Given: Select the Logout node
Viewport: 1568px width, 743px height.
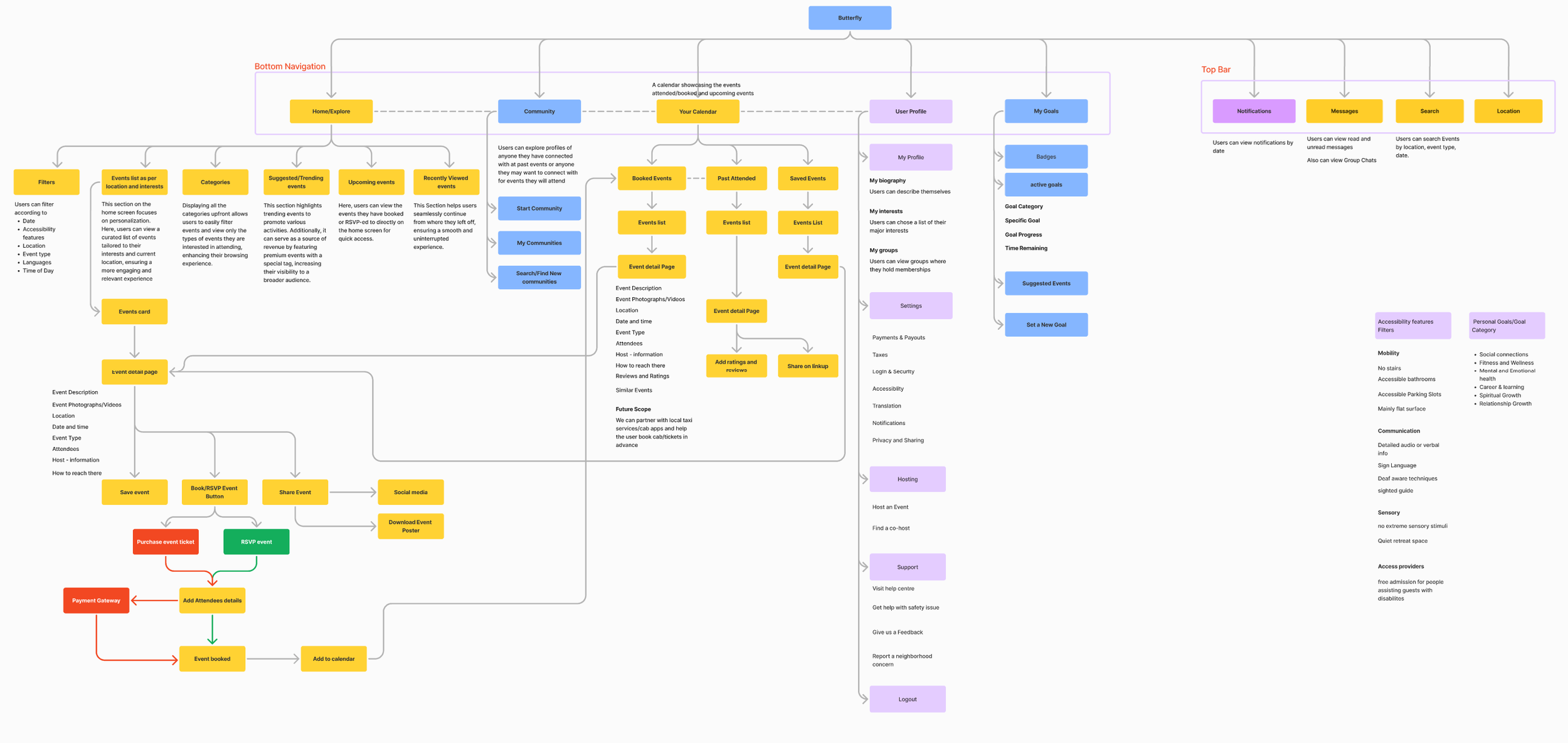Looking at the screenshot, I should 907,699.
